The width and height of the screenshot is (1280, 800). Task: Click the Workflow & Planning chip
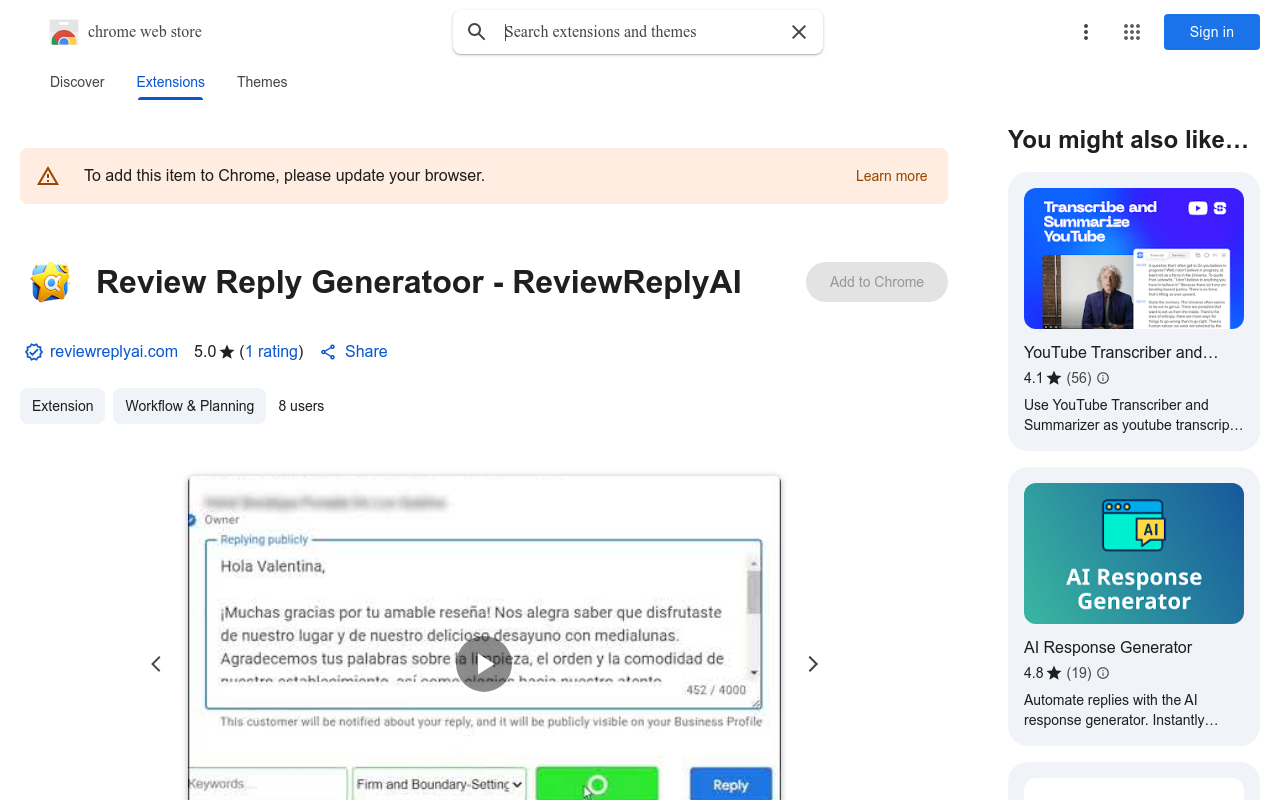coord(190,406)
